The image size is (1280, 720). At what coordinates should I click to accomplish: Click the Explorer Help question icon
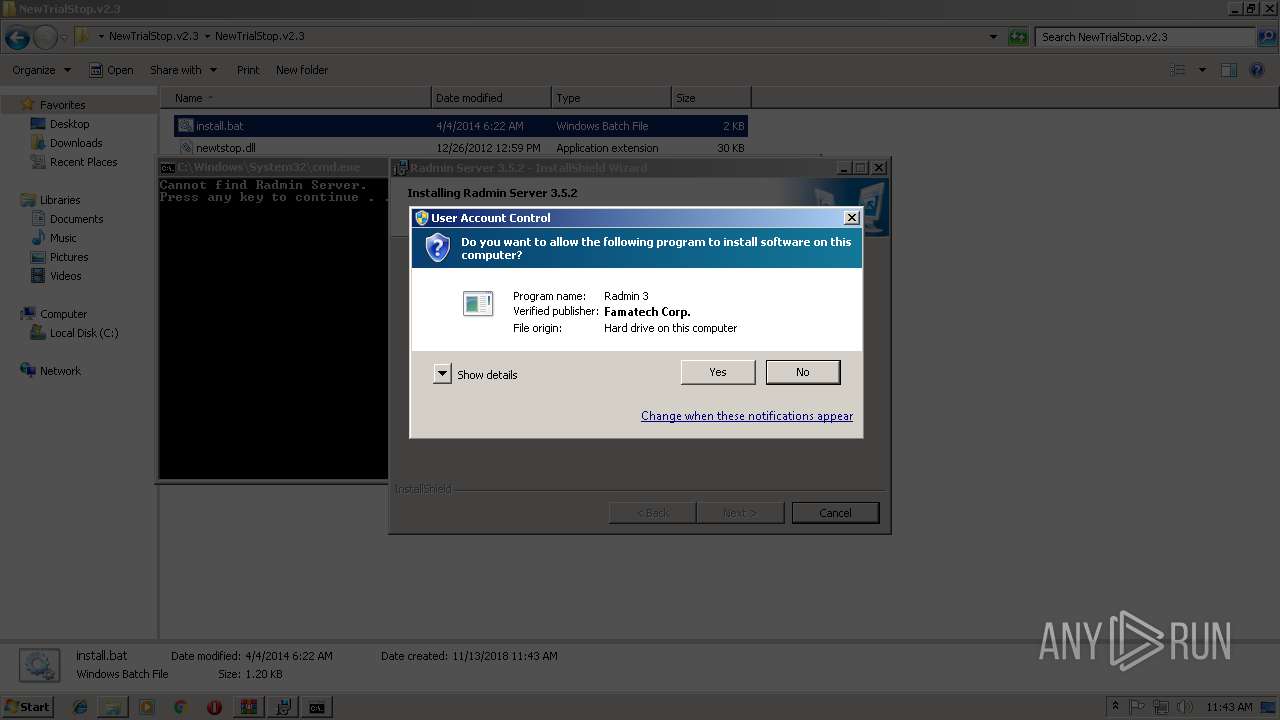coord(1258,70)
